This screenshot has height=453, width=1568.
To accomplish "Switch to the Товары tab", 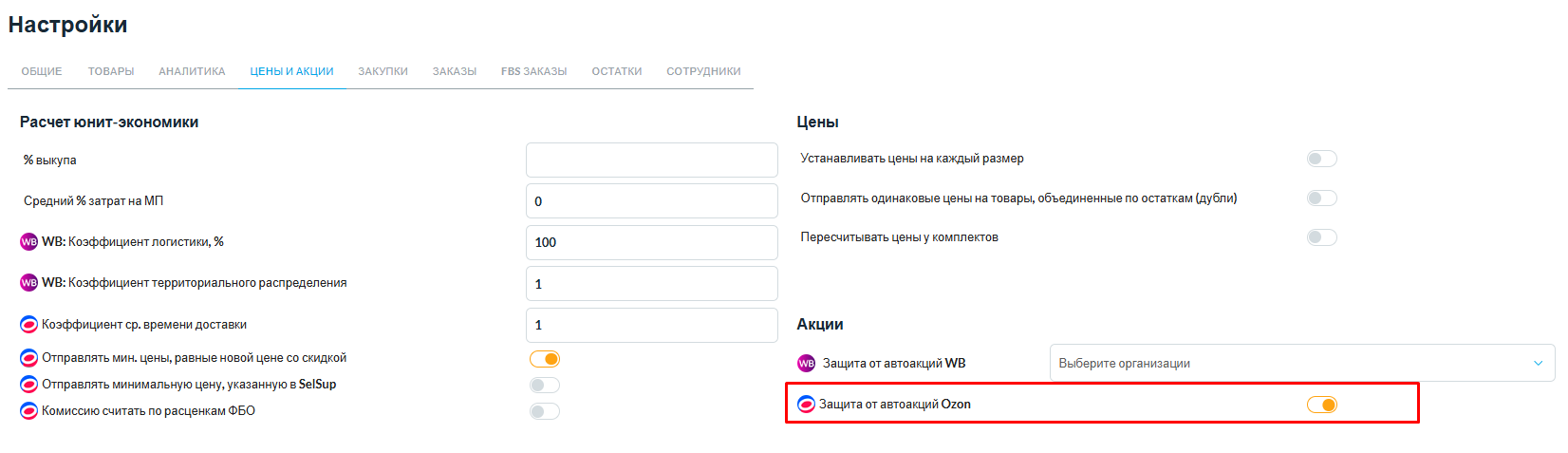I will coord(111,71).
